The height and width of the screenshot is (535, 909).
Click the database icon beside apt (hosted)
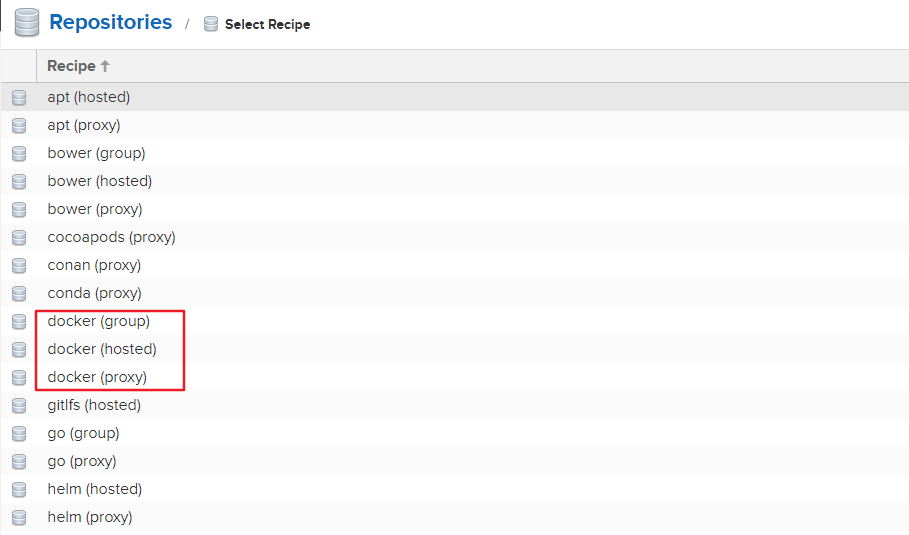click(x=19, y=98)
